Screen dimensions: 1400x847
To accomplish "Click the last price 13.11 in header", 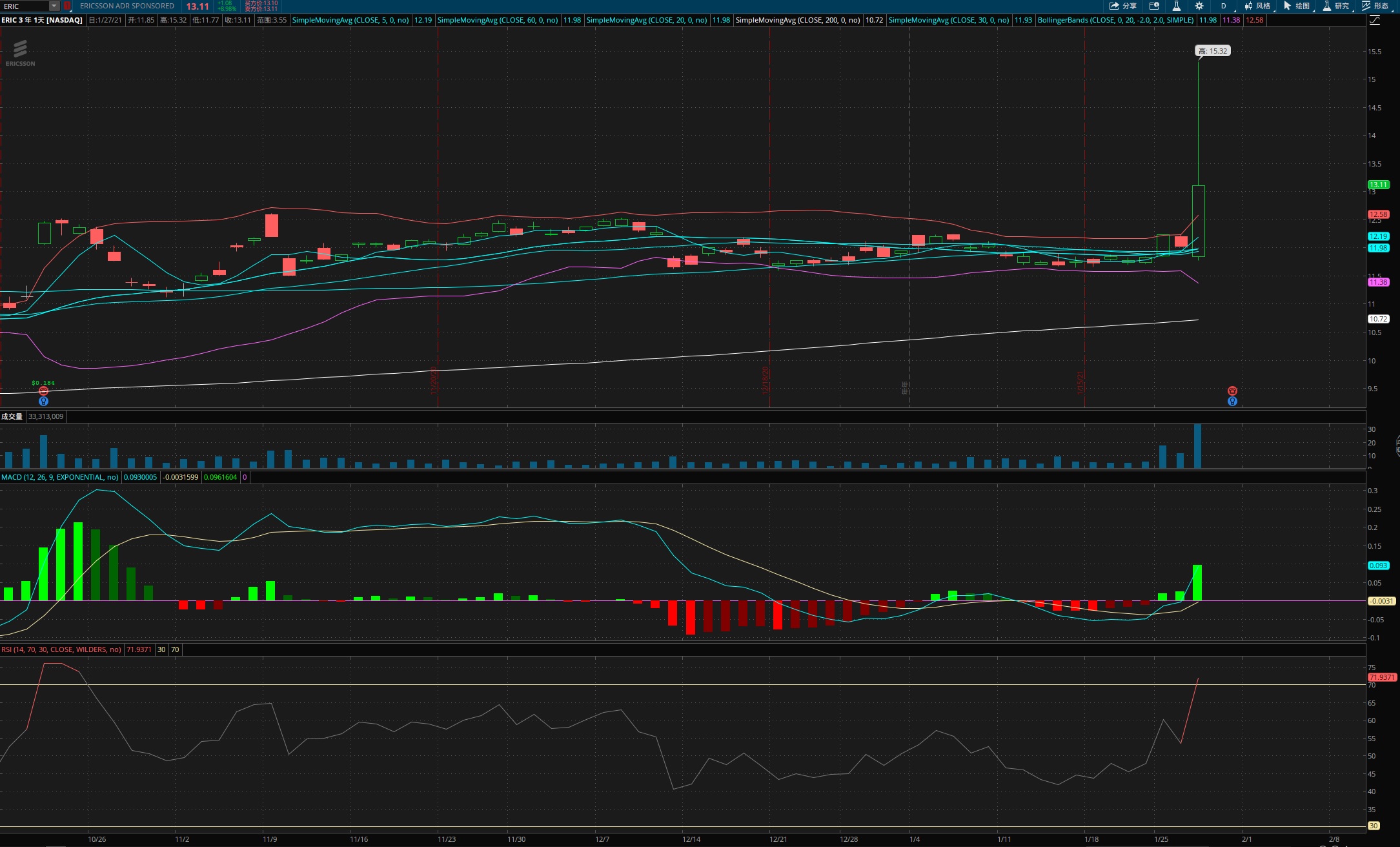I will (x=198, y=6).
